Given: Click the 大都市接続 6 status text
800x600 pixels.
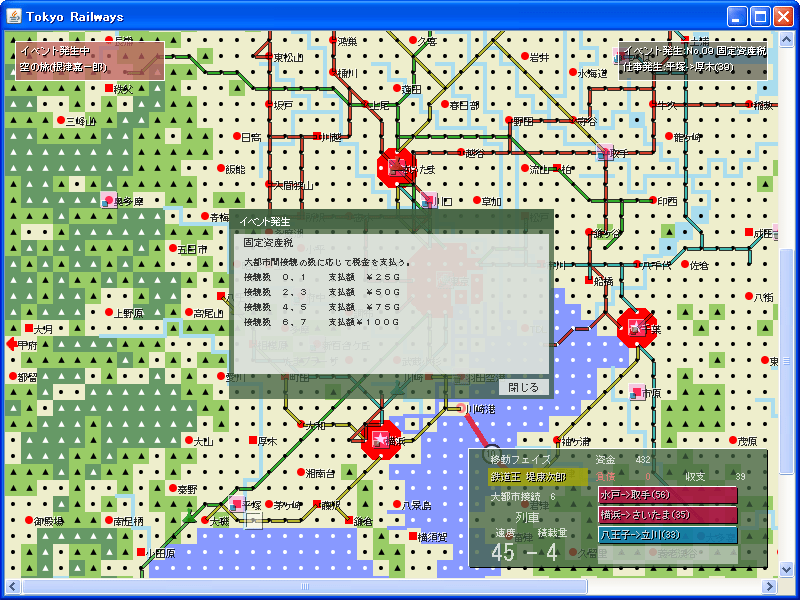Looking at the screenshot, I should pos(522,496).
